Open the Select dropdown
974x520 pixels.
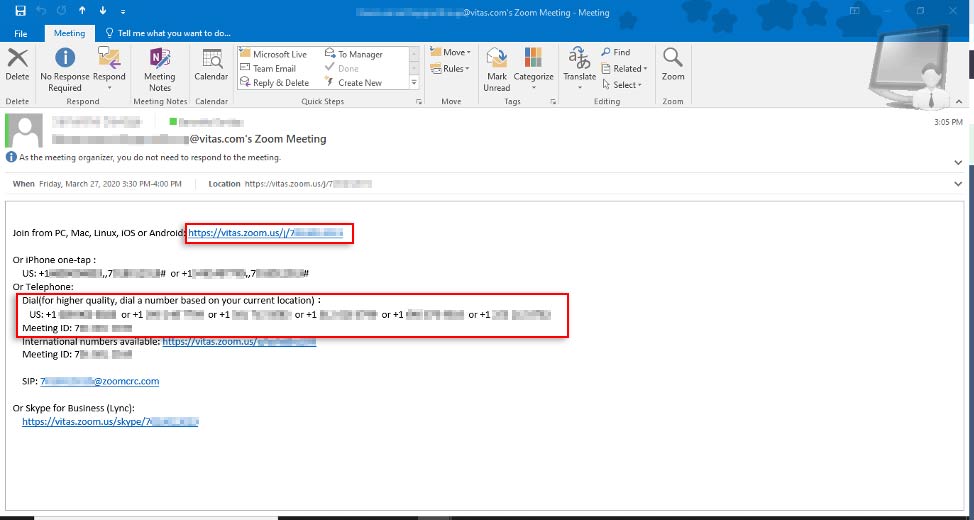[x=622, y=84]
